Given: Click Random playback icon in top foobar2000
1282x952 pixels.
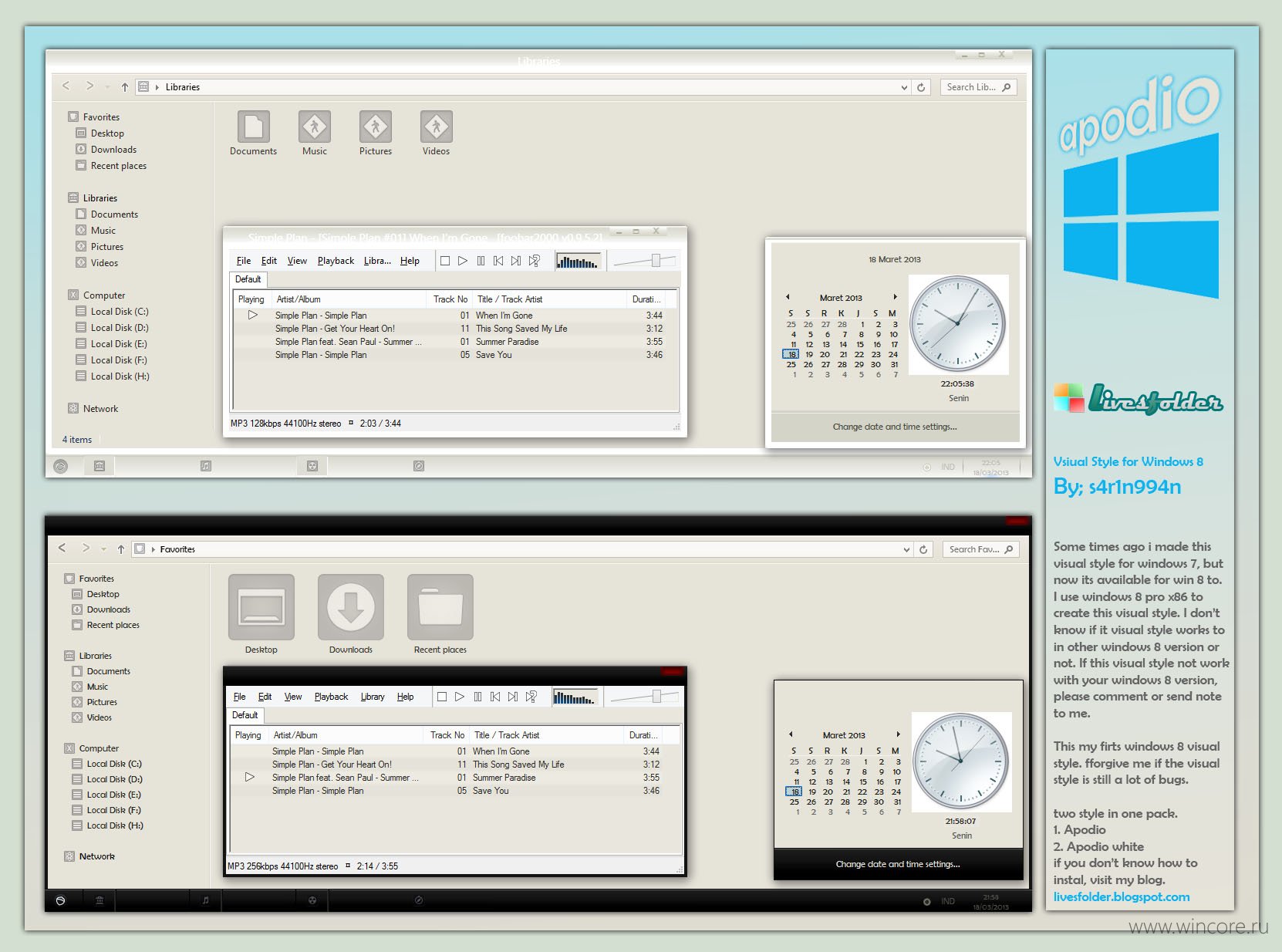Looking at the screenshot, I should [x=534, y=261].
